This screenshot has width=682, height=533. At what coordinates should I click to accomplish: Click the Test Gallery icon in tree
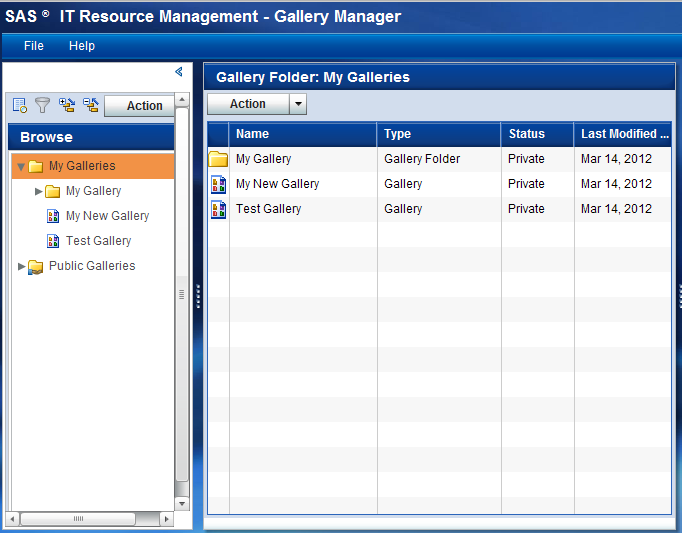[x=53, y=241]
